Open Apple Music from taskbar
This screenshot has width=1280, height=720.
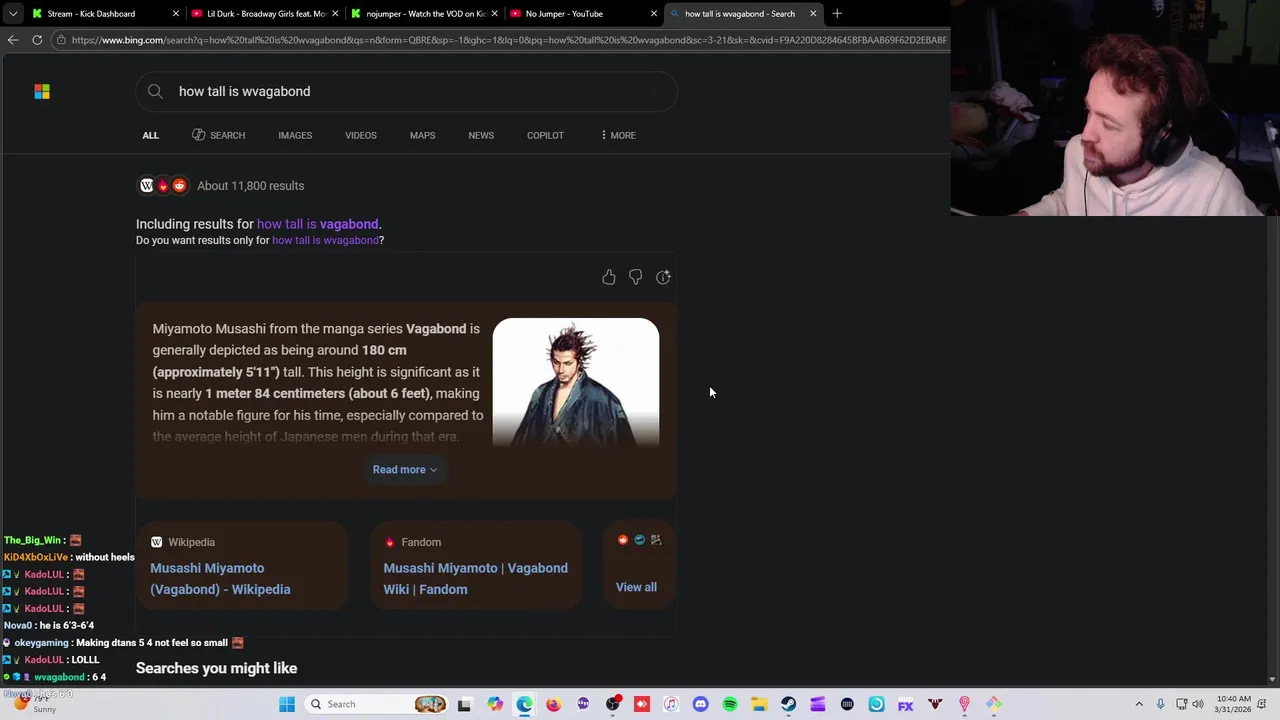[x=671, y=704]
